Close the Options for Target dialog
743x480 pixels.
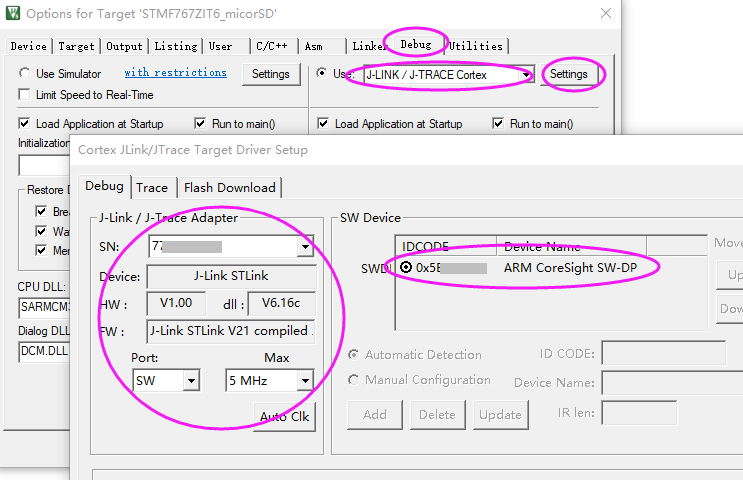point(606,13)
